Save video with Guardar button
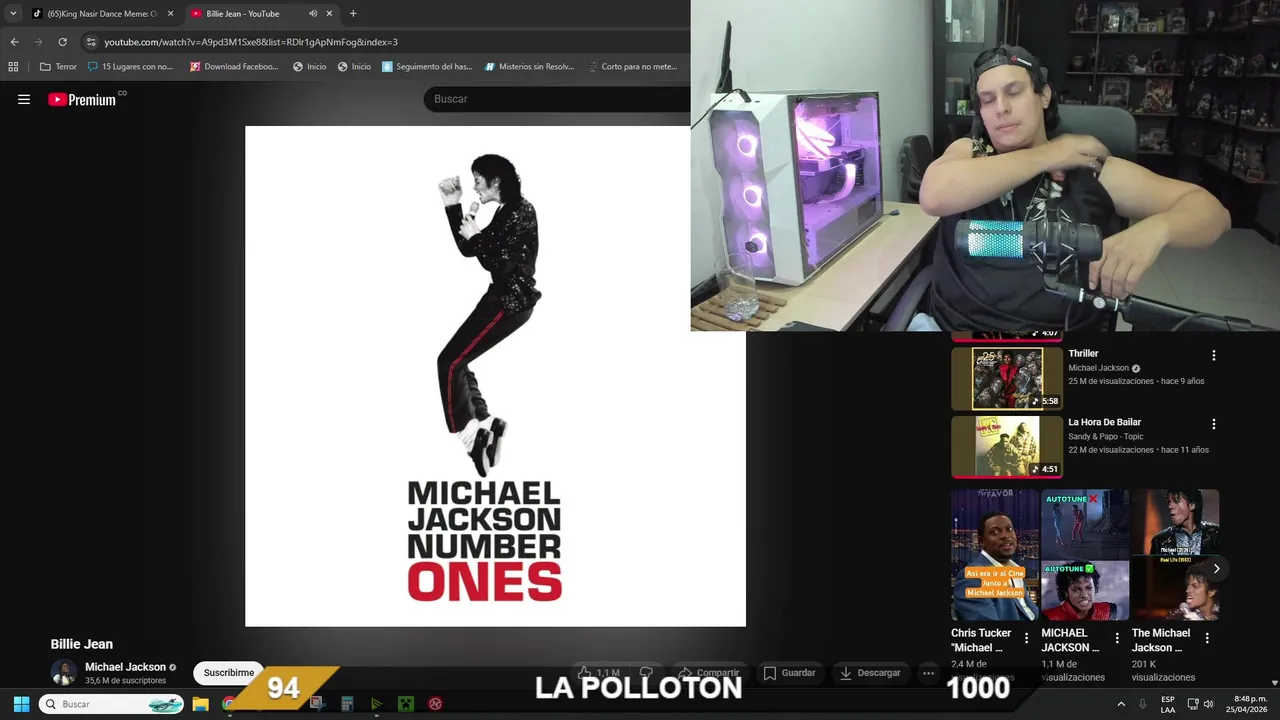The height and width of the screenshot is (720, 1280). tap(790, 673)
